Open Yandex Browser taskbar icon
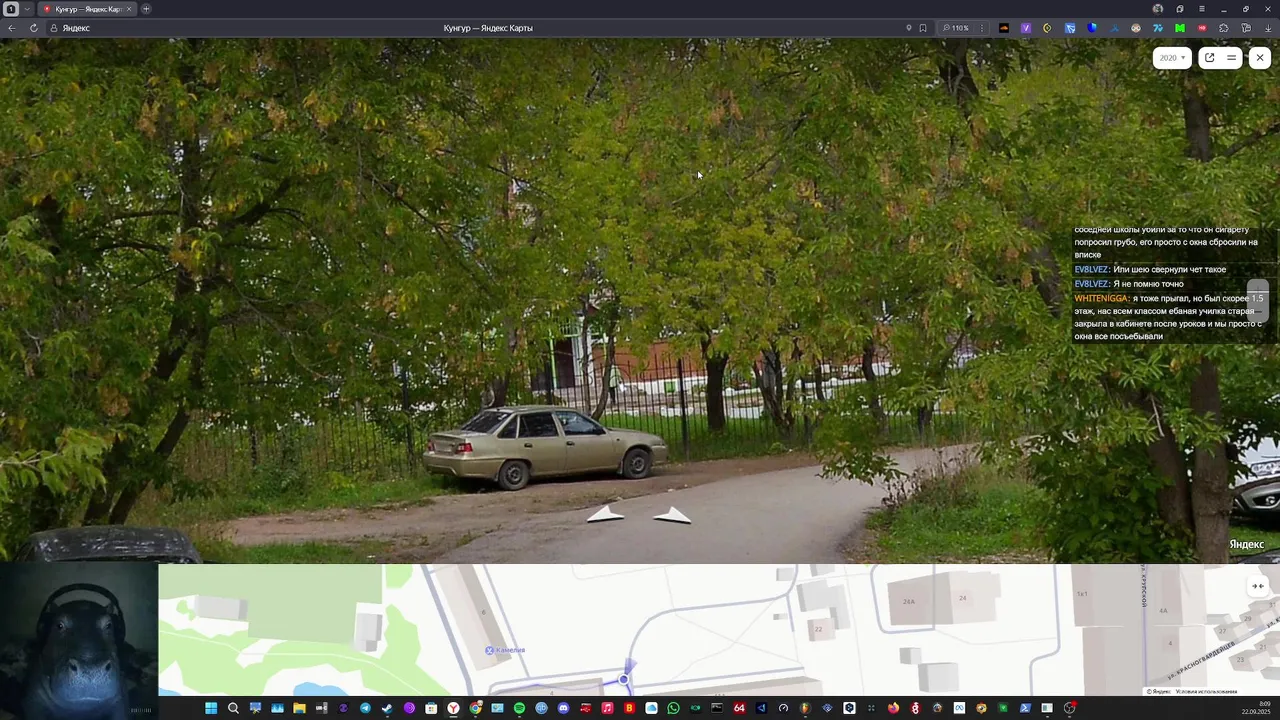 pyautogui.click(x=453, y=708)
